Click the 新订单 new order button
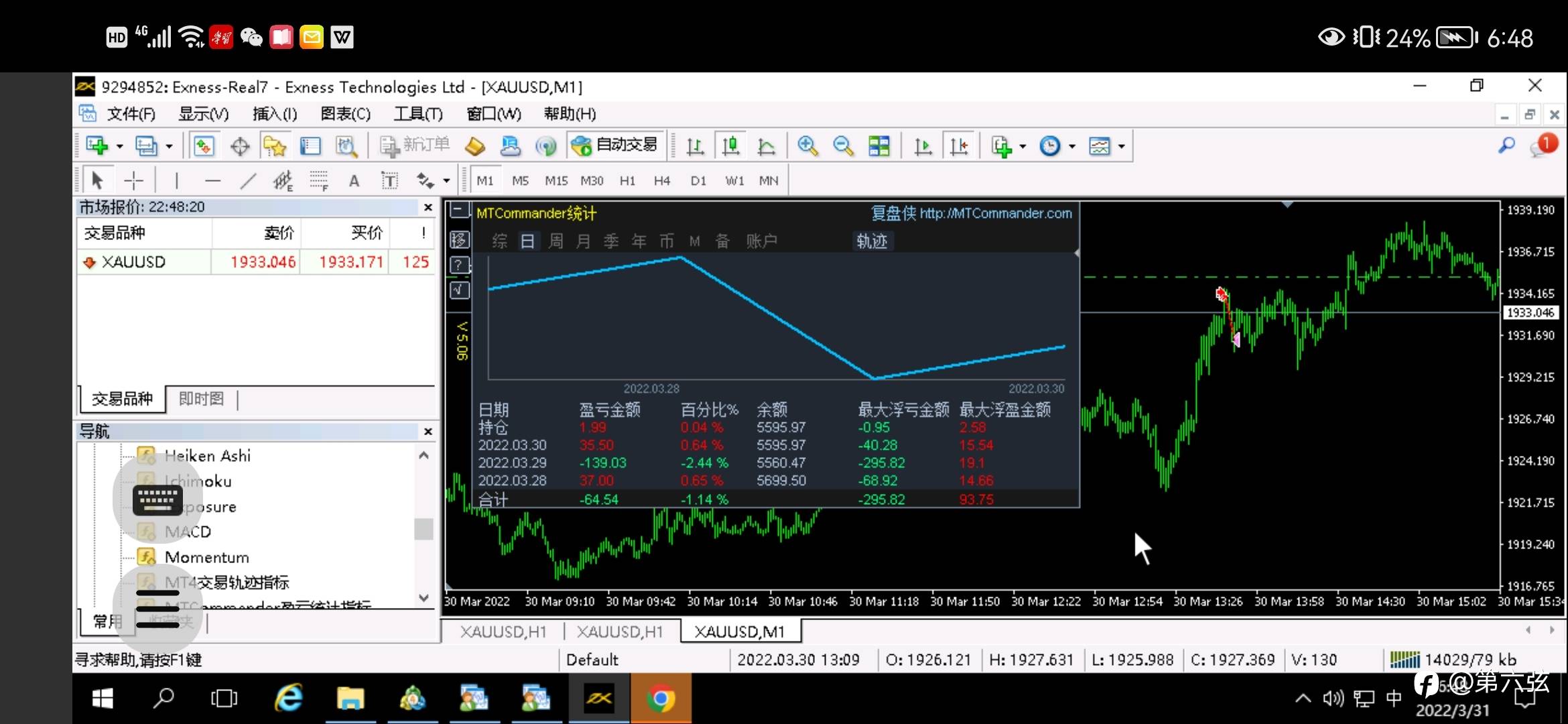The image size is (1568, 724). (415, 145)
